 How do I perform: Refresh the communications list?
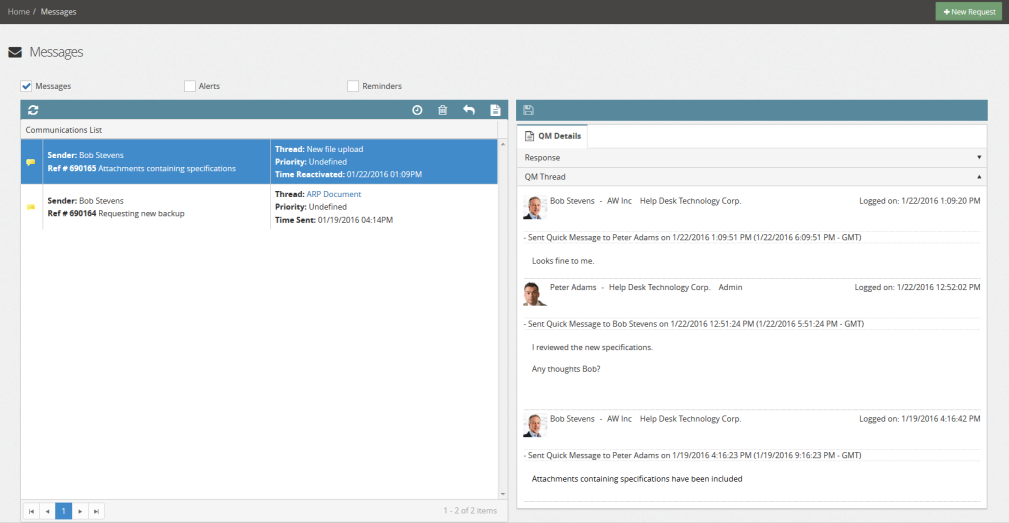tap(33, 110)
